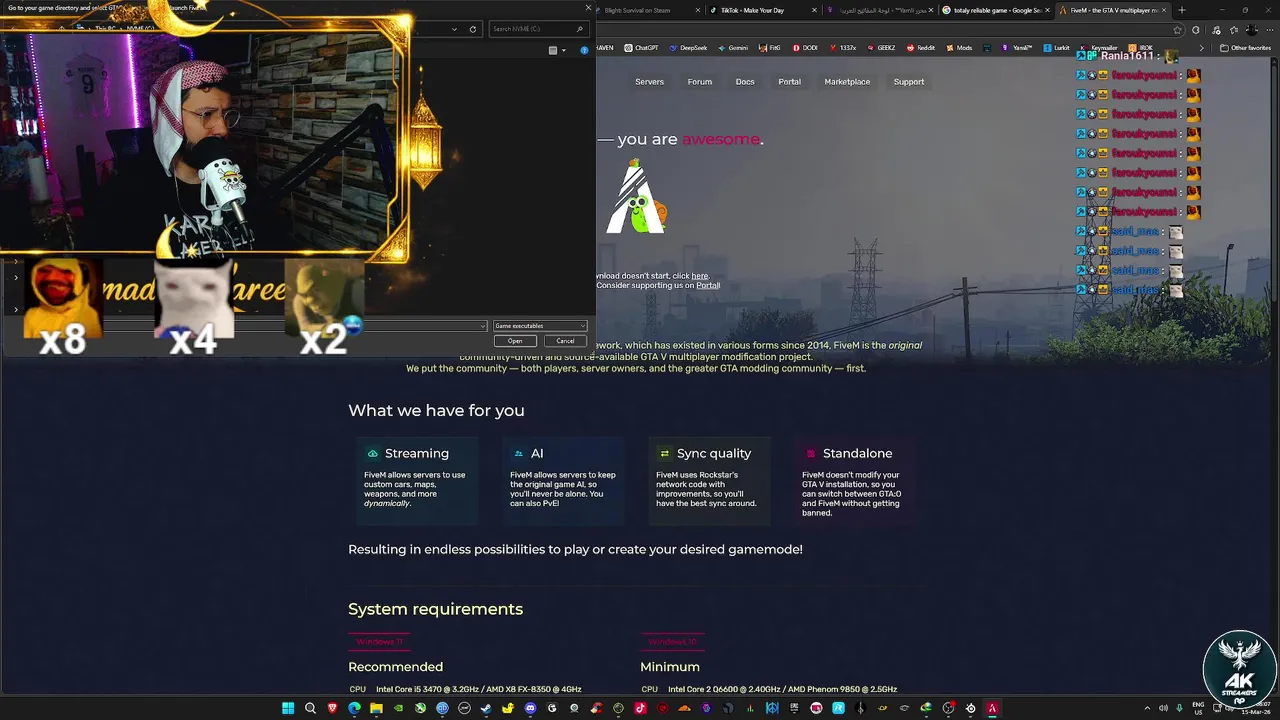Select the AI feature card
Viewport: 1280px width, 720px height.
563,481
